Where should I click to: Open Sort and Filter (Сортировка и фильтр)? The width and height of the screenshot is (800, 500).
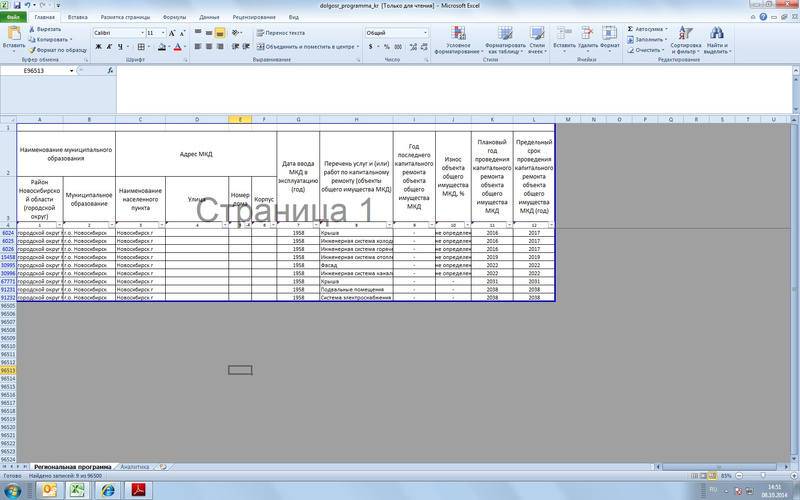pyautogui.click(x=686, y=40)
